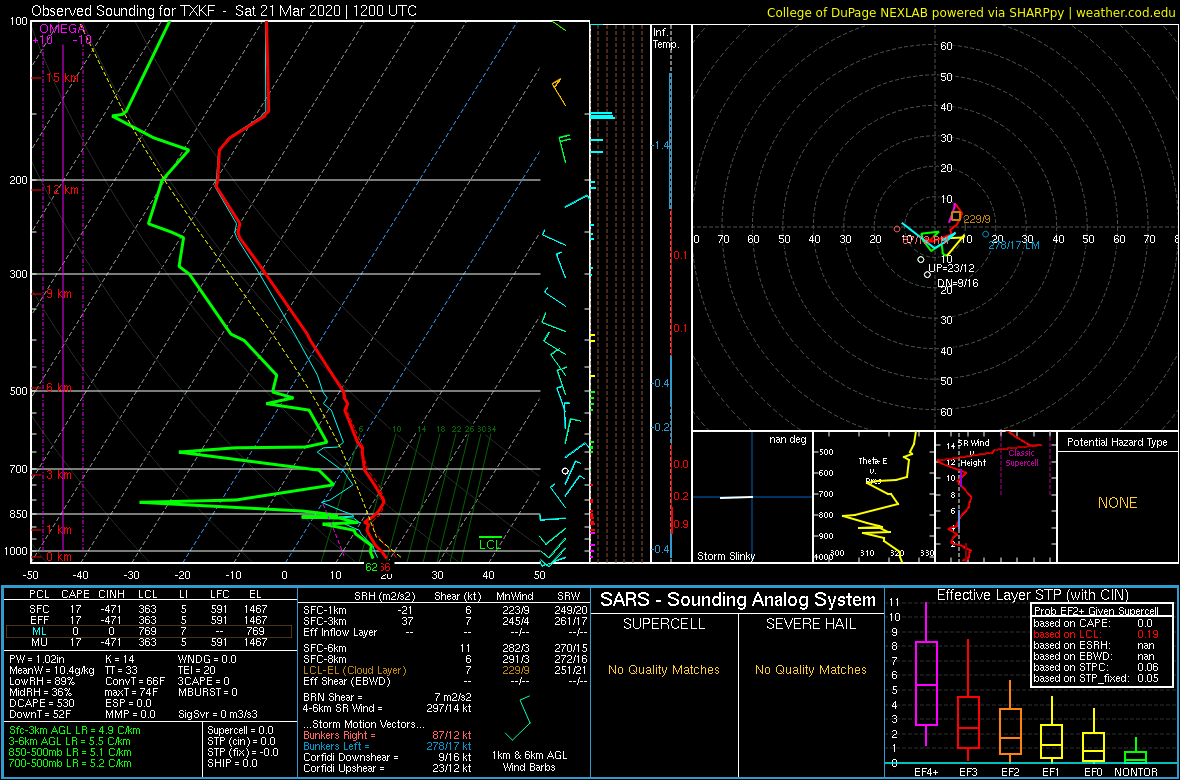Click the NONTOR box plot label

click(x=1136, y=772)
